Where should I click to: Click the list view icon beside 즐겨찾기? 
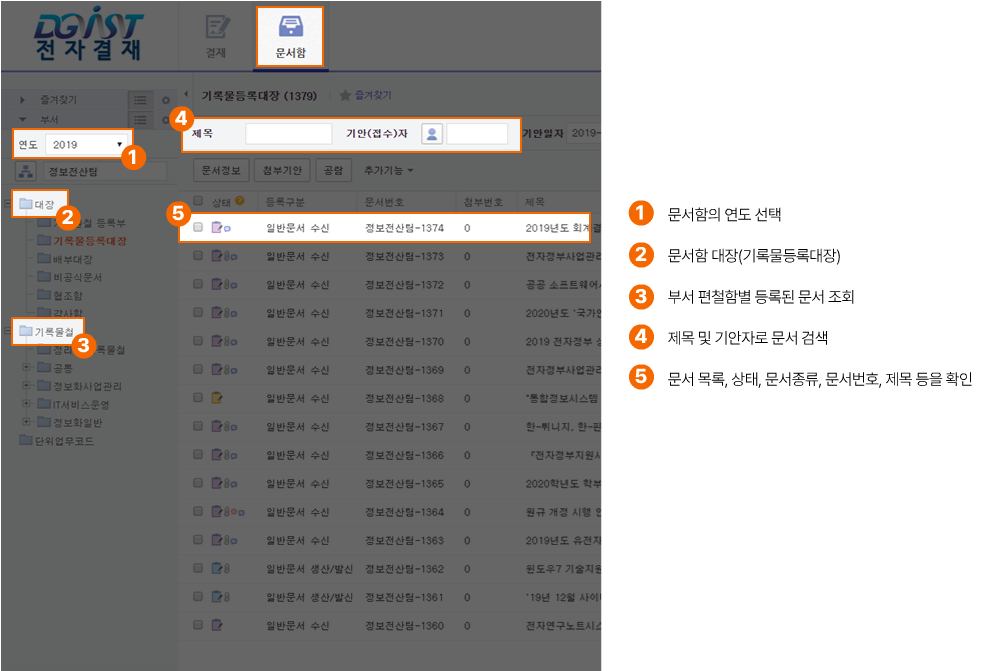click(x=140, y=99)
